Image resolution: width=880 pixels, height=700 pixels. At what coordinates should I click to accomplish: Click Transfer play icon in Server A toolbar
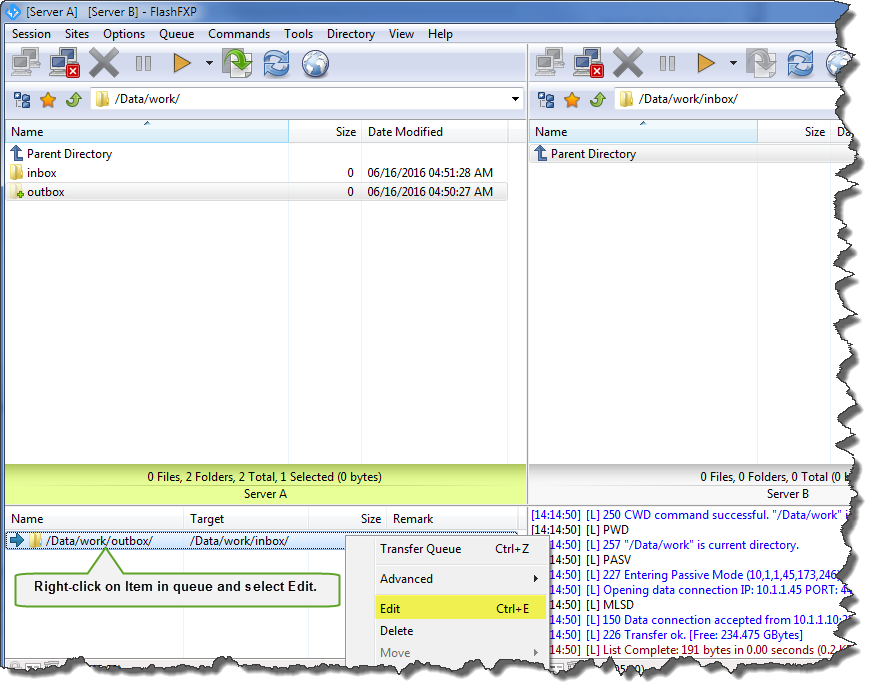182,63
